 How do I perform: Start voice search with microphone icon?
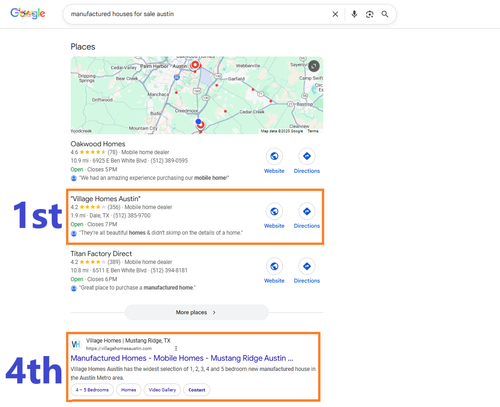pyautogui.click(x=354, y=14)
